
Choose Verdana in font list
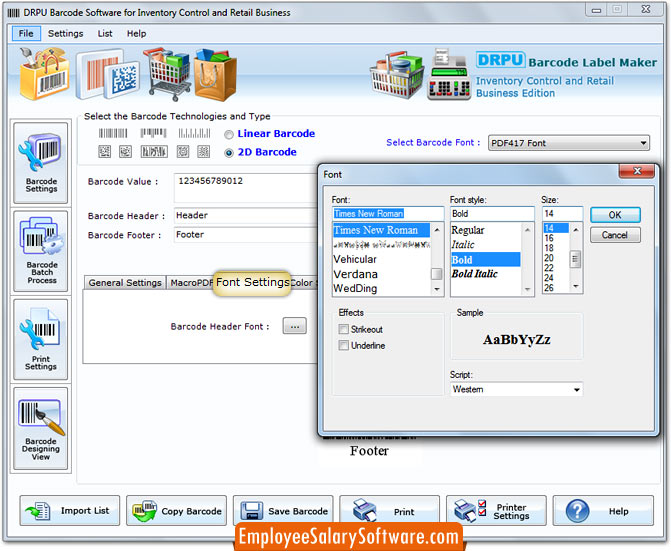pos(381,274)
